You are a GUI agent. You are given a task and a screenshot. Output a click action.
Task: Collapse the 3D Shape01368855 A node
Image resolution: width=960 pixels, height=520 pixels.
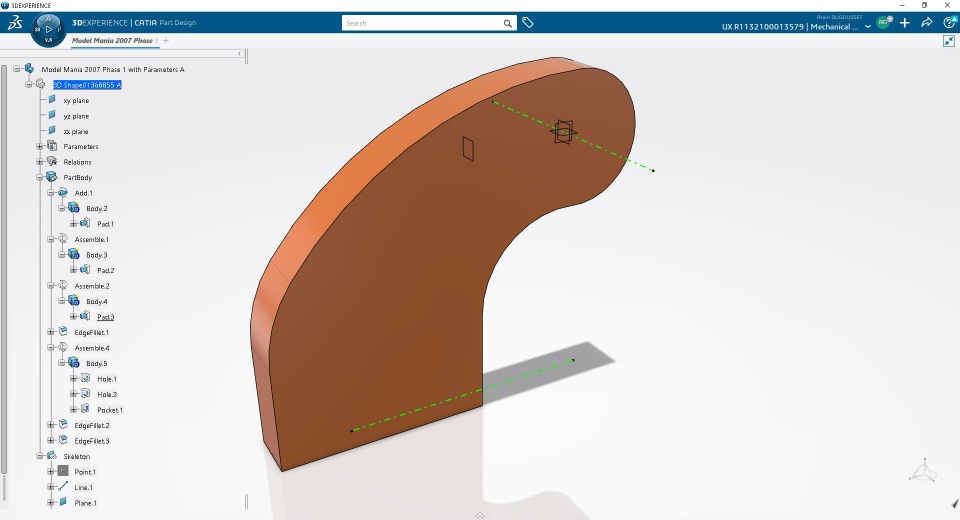pos(28,85)
